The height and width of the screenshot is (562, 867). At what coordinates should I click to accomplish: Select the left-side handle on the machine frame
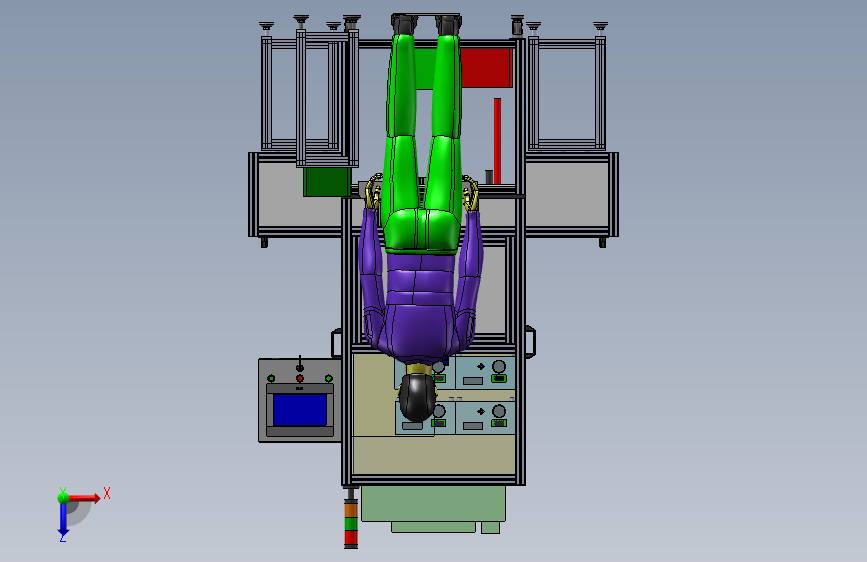pyautogui.click(x=336, y=344)
